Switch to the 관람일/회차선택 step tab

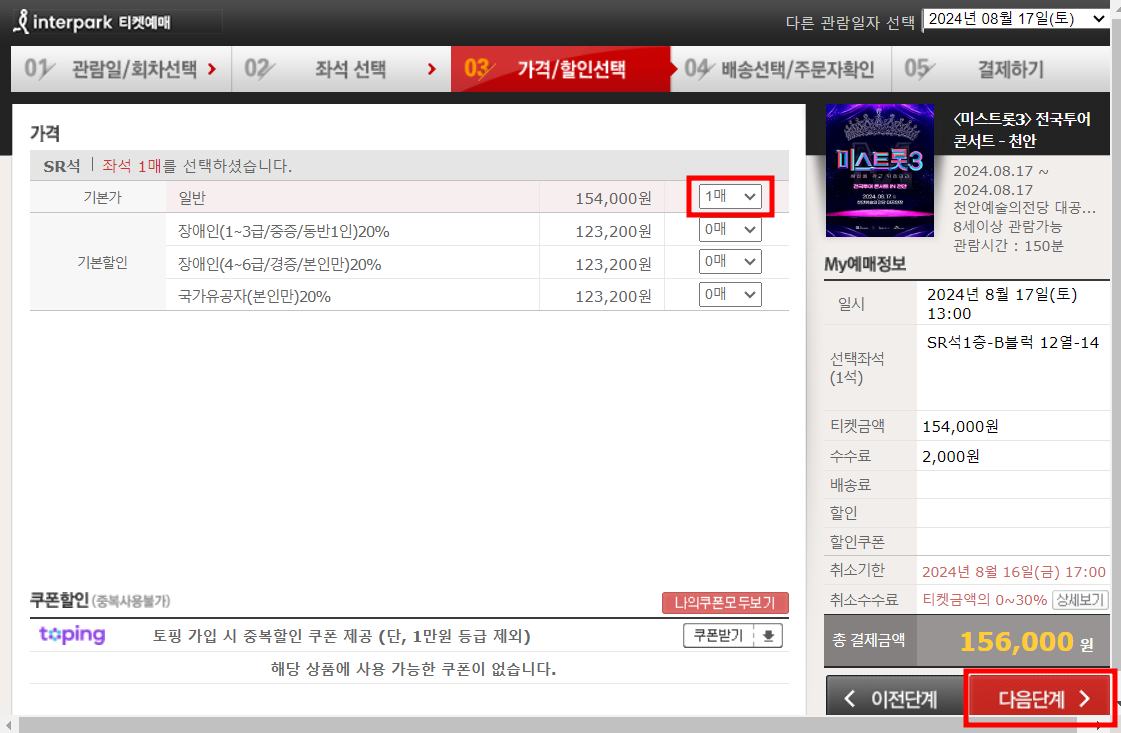pos(120,69)
